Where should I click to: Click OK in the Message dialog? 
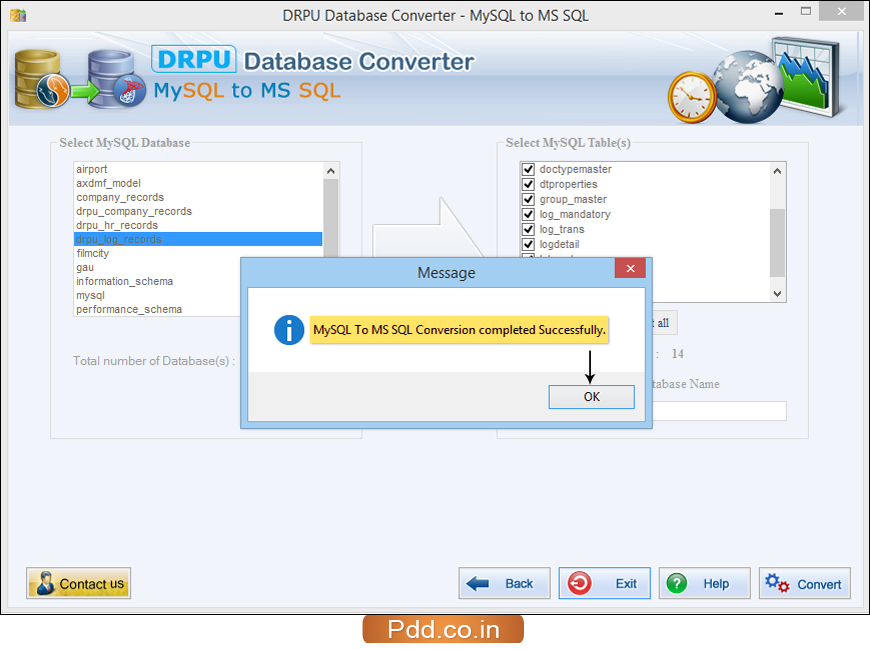click(x=591, y=397)
